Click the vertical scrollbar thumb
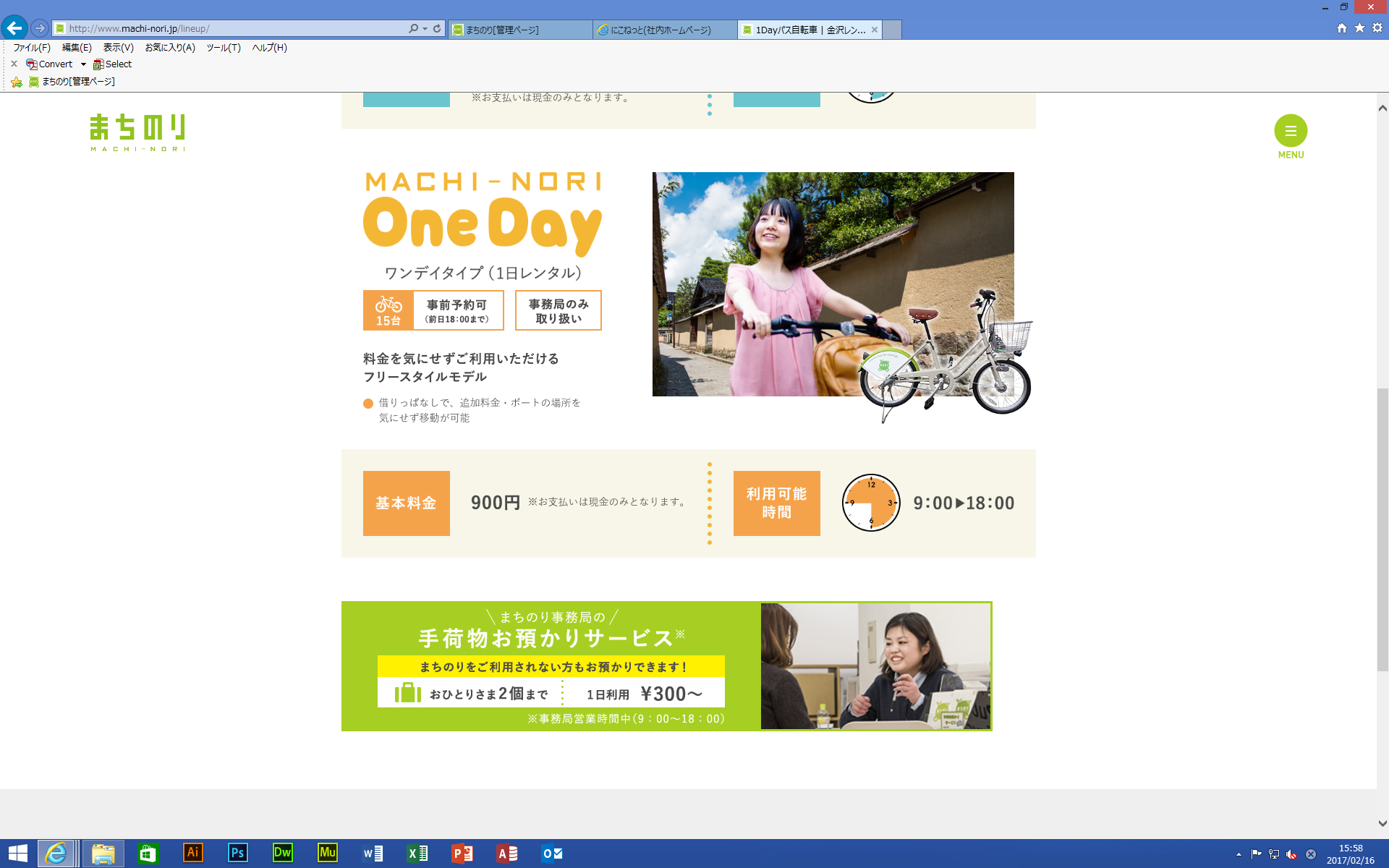This screenshot has width=1389, height=868. coord(1382,530)
